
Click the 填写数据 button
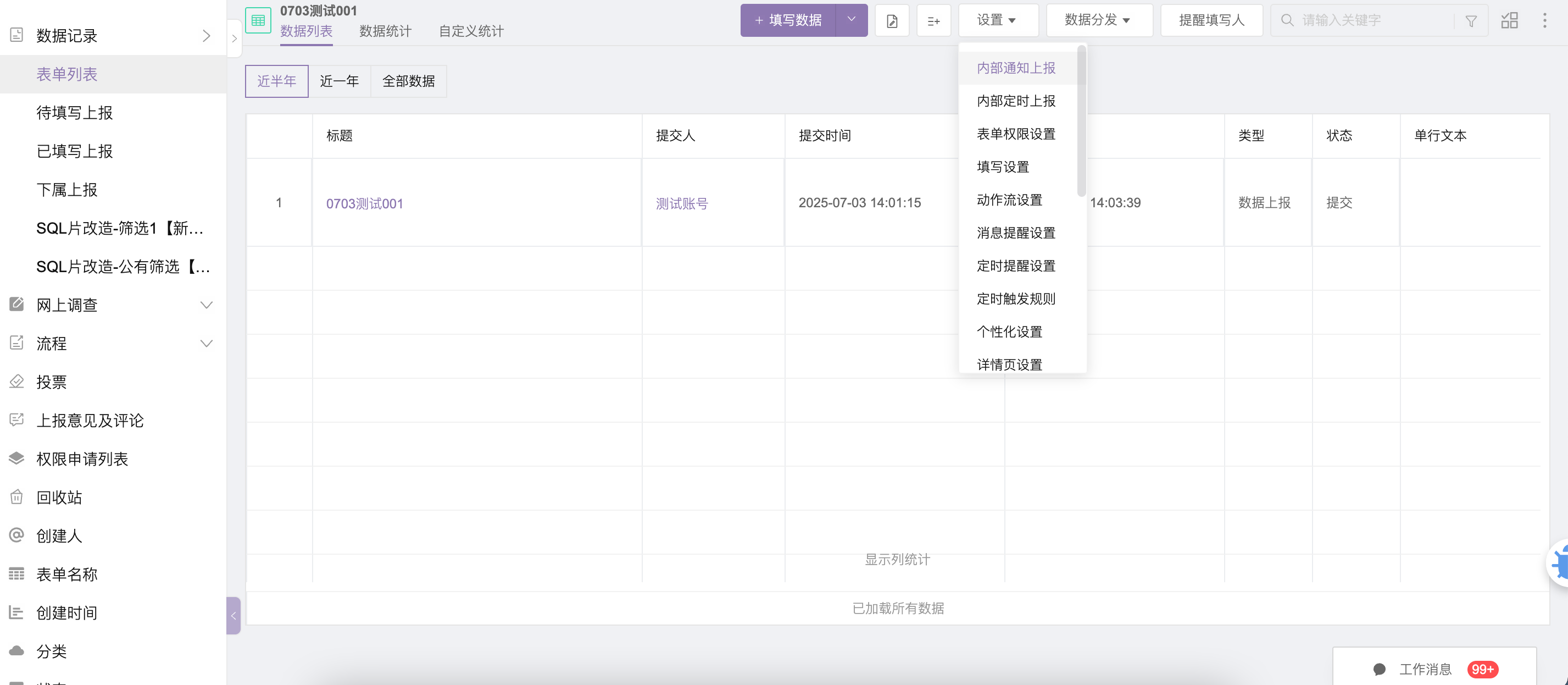click(788, 20)
